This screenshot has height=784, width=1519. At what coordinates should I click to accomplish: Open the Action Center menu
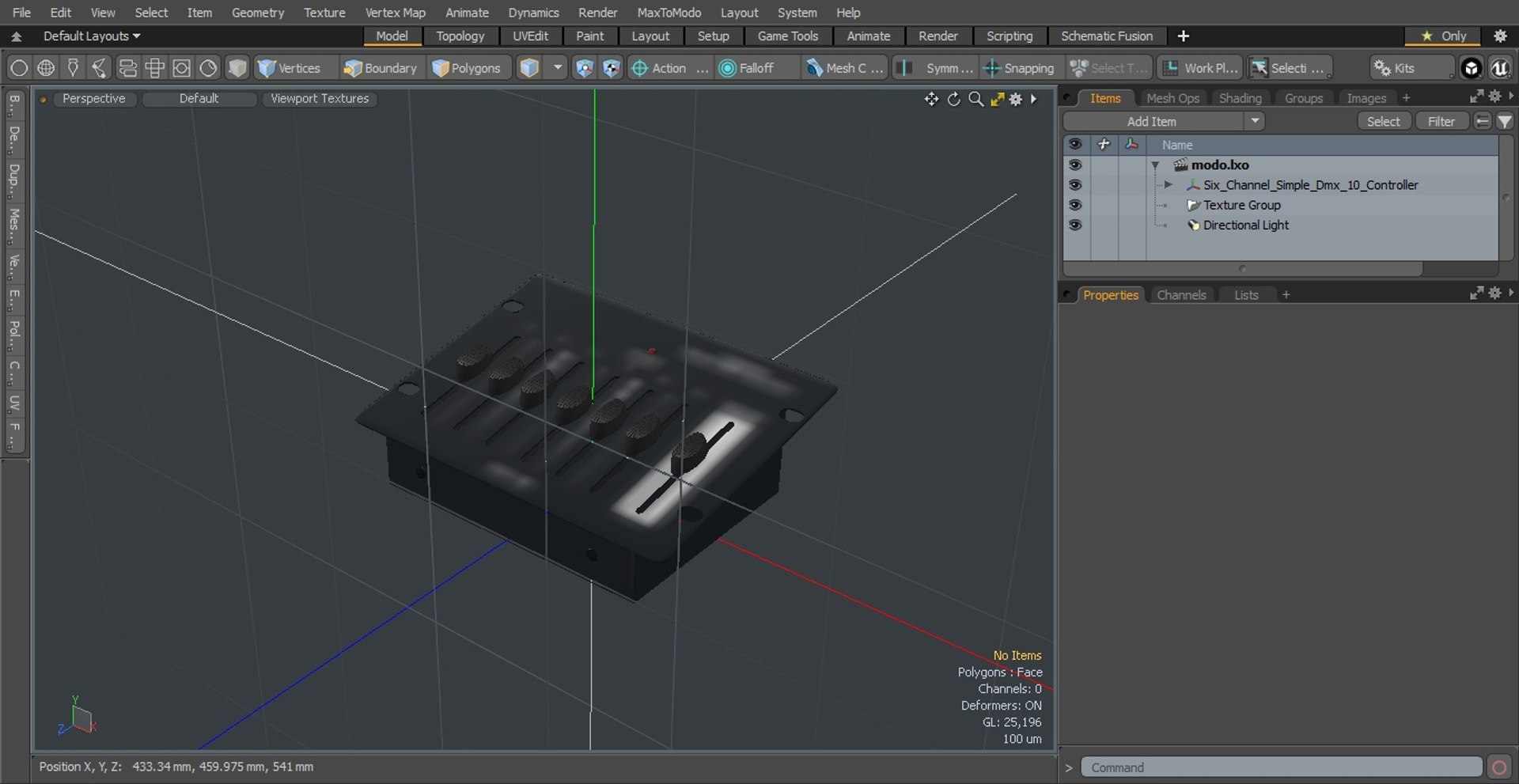pyautogui.click(x=669, y=68)
